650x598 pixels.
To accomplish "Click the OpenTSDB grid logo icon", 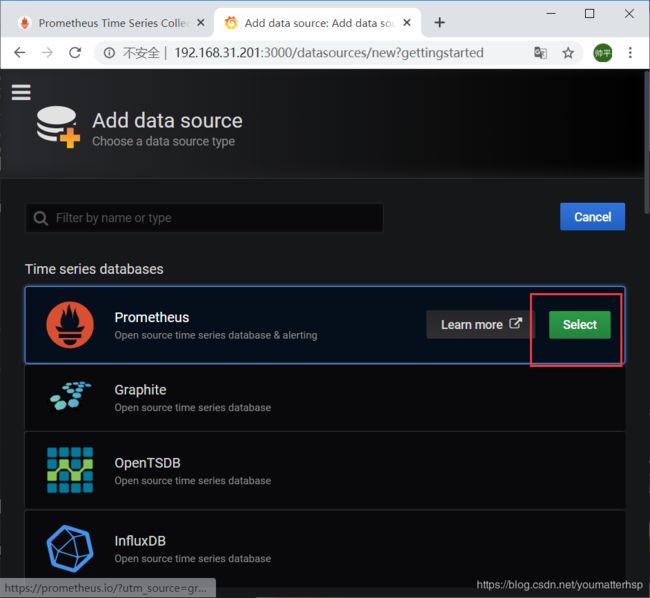I will tap(70, 470).
